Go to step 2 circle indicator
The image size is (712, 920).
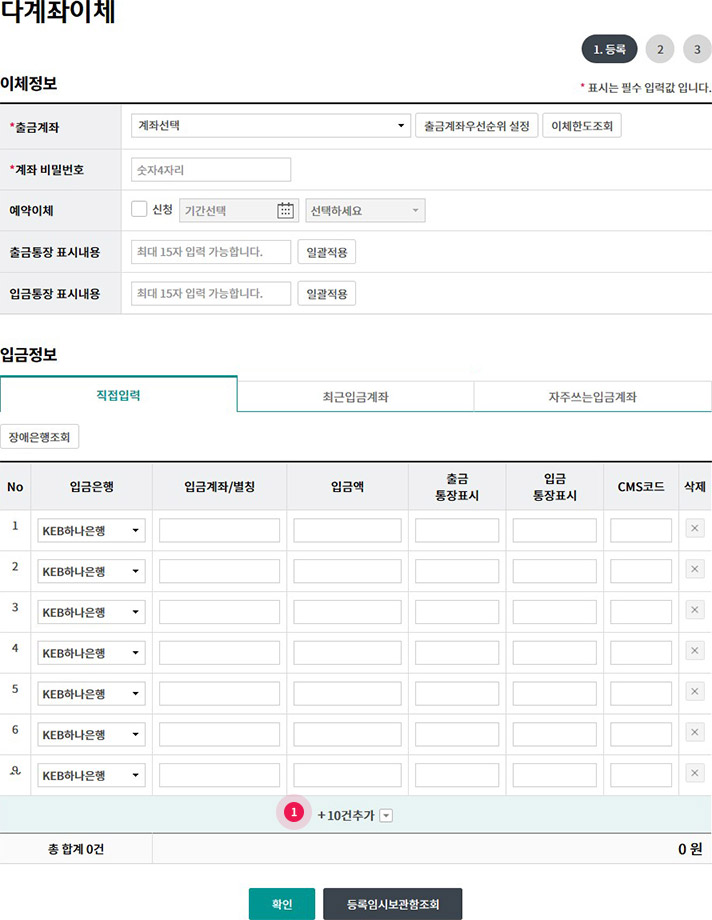point(659,49)
